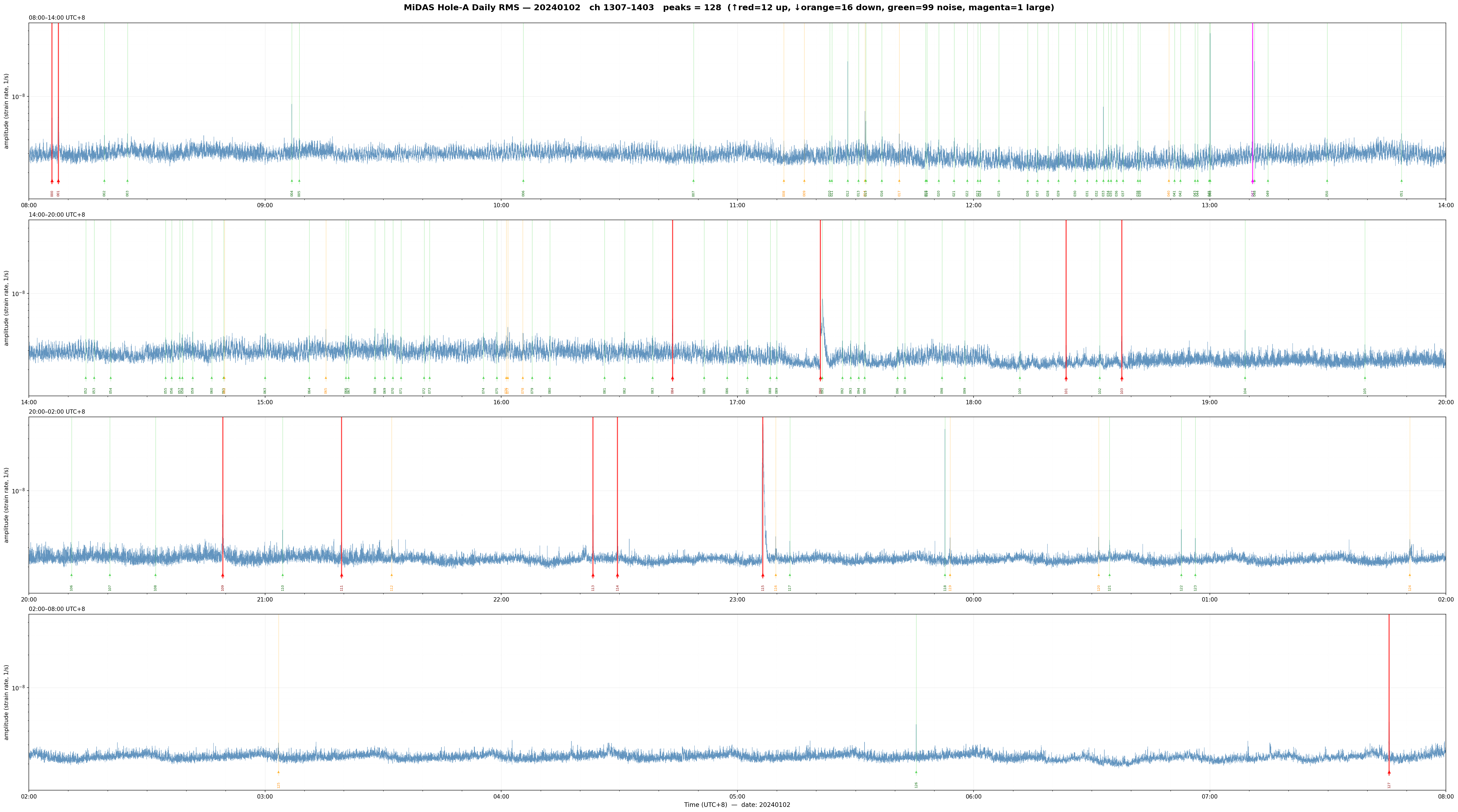Click the 21:00 time tick label
The width and height of the screenshot is (1458, 812).
coord(265,600)
